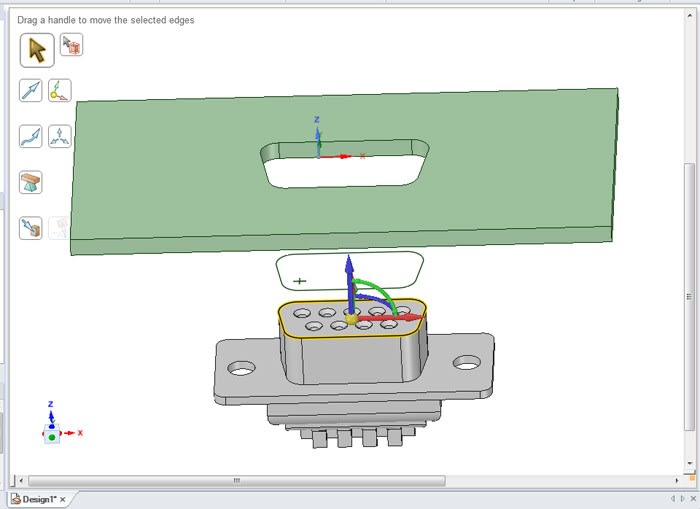Click the next-tab arrow at bottom right
The width and height of the screenshot is (700, 509).
coord(683,499)
